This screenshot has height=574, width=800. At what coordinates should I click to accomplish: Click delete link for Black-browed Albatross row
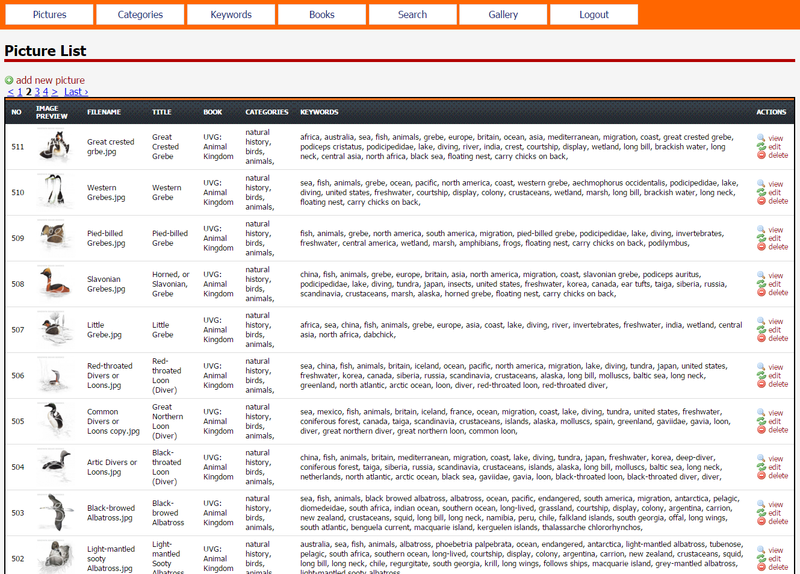click(778, 522)
